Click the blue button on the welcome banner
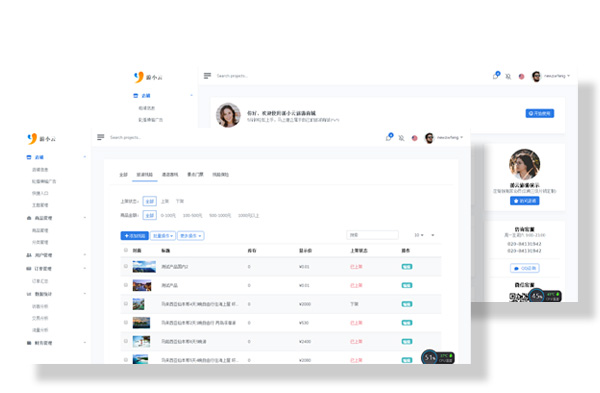 tap(540, 113)
